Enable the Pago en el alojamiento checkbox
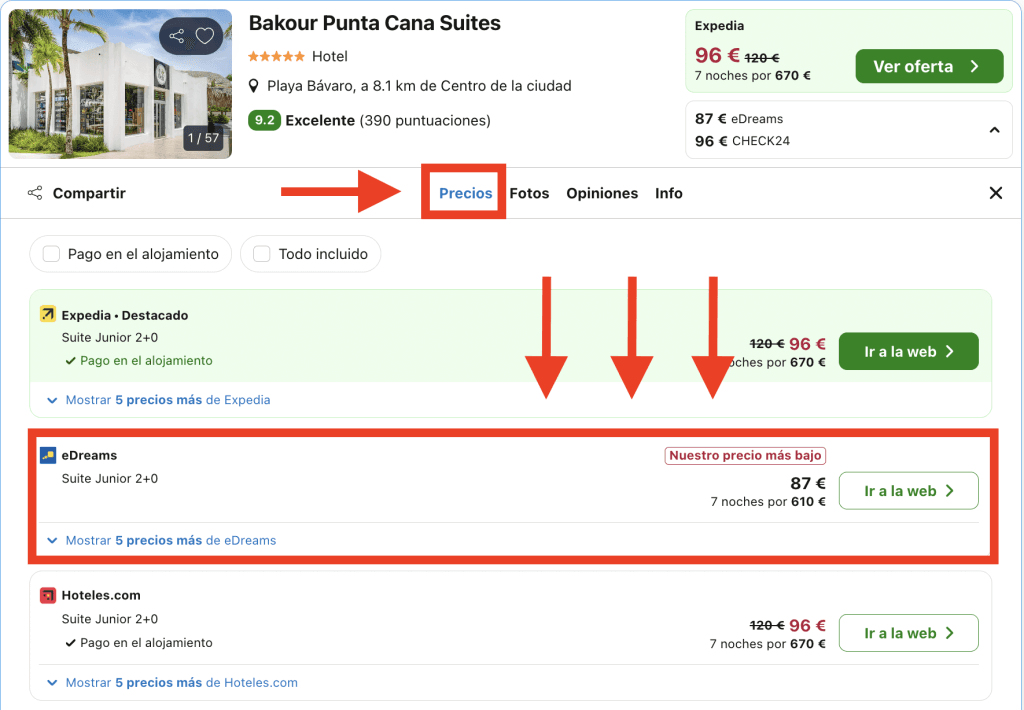 click(x=51, y=254)
